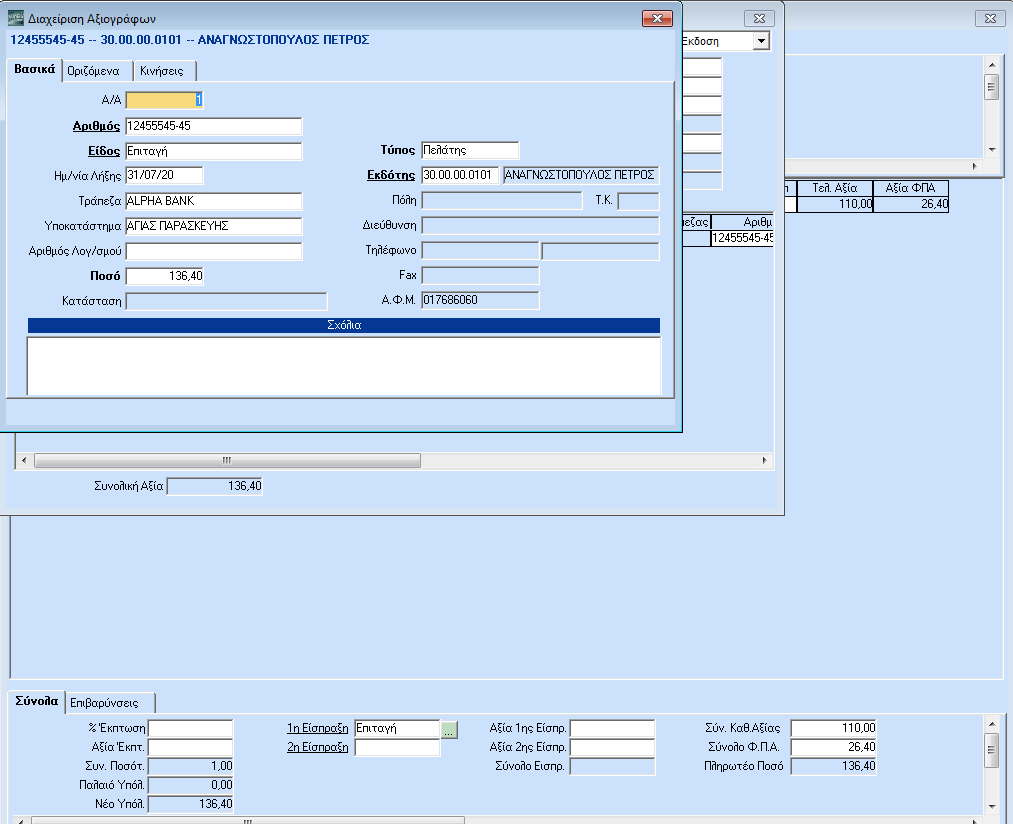Click the Αξία ΦΠΑ column header

pyautogui.click(x=910, y=188)
